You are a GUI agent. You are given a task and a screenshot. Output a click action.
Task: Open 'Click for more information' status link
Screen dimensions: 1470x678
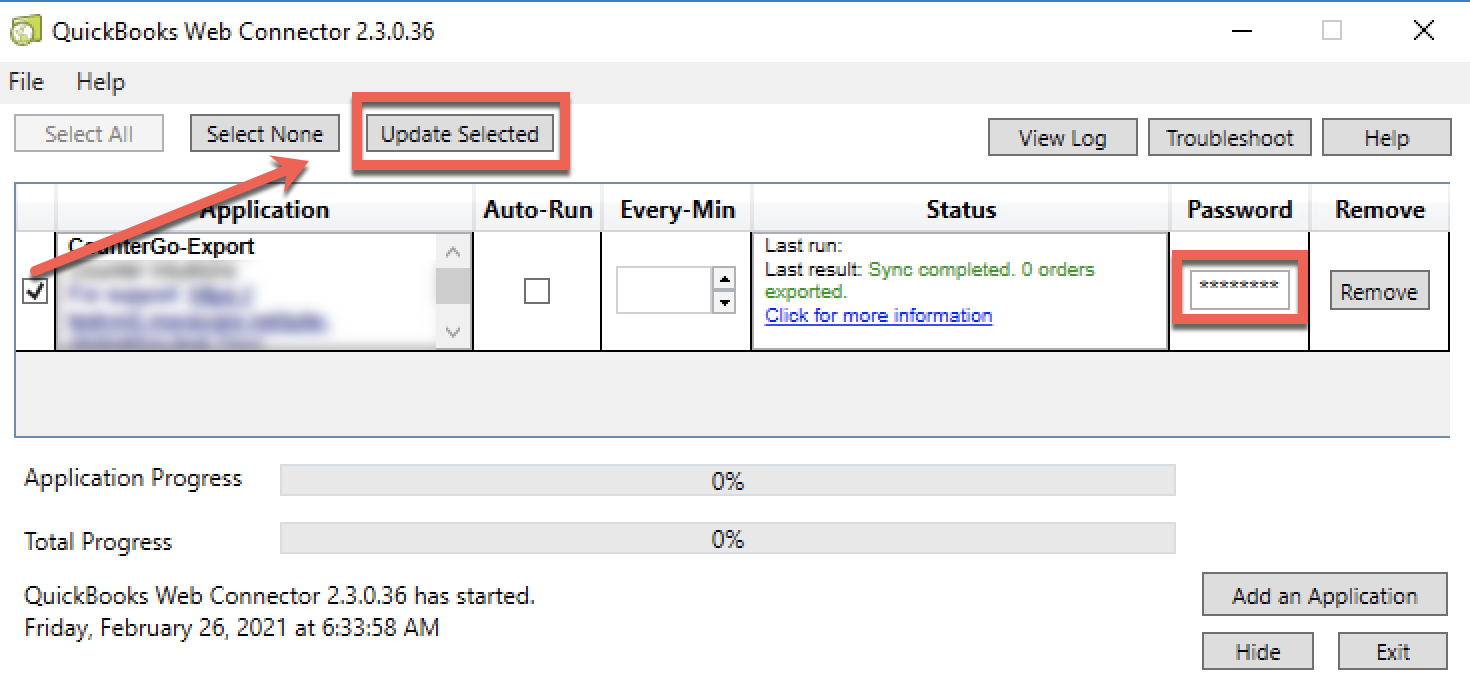[x=877, y=315]
